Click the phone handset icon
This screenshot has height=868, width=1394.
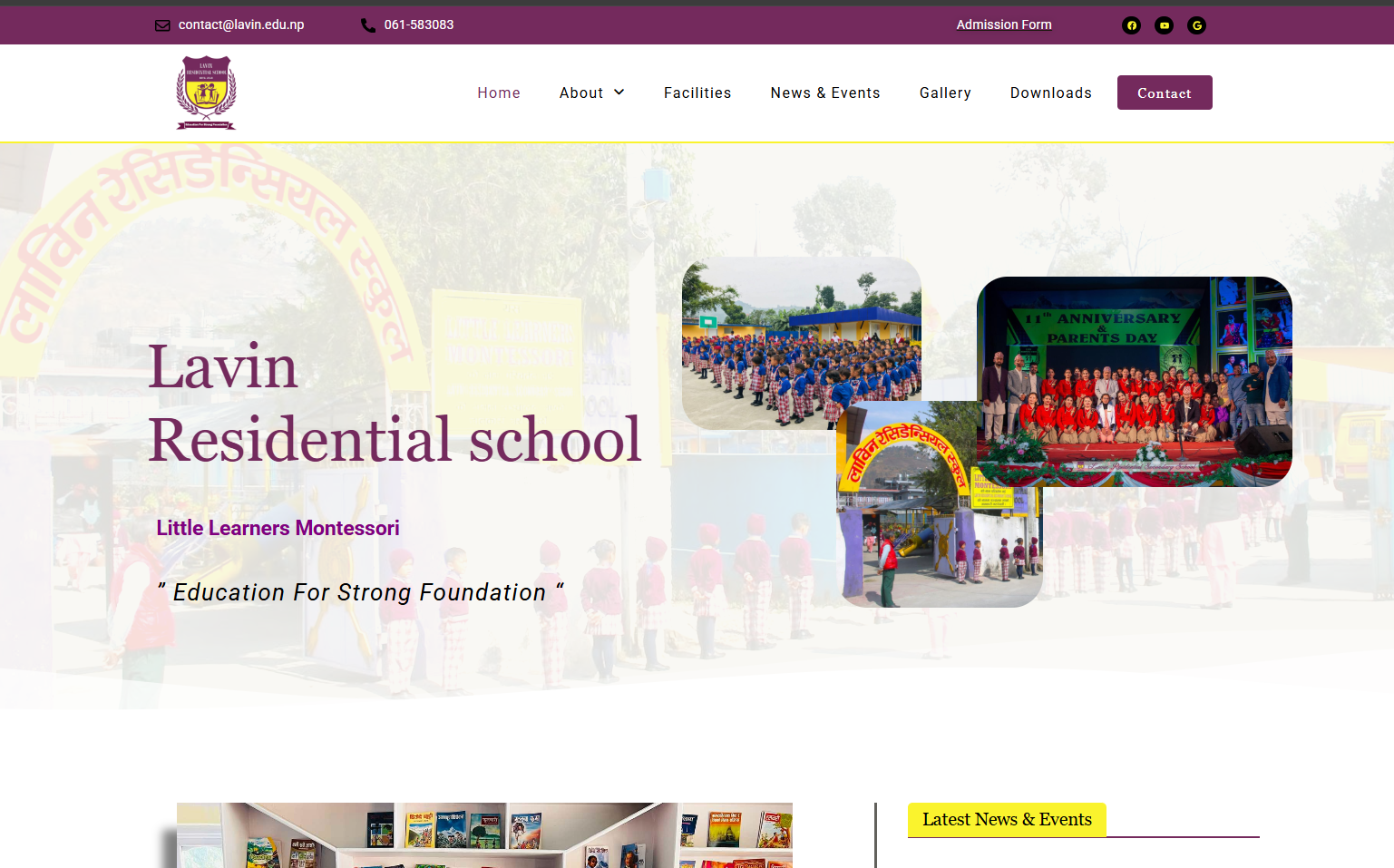(x=368, y=25)
